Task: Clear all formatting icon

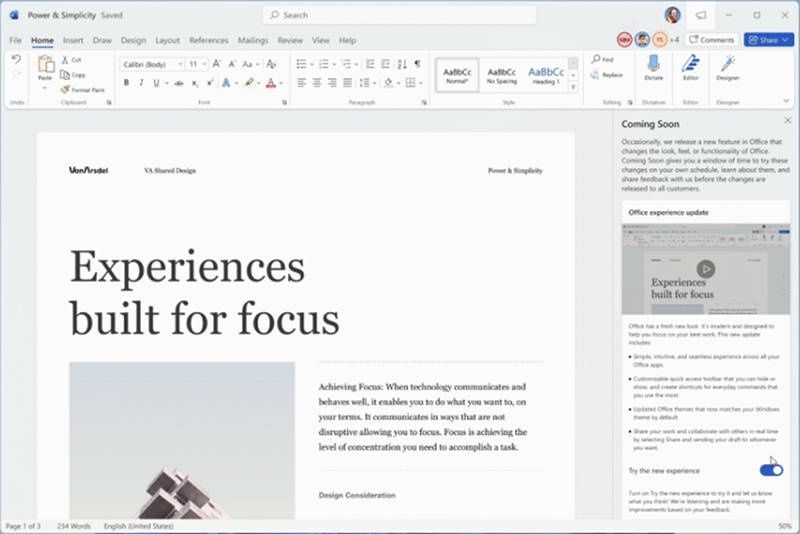Action: pyautogui.click(x=271, y=64)
